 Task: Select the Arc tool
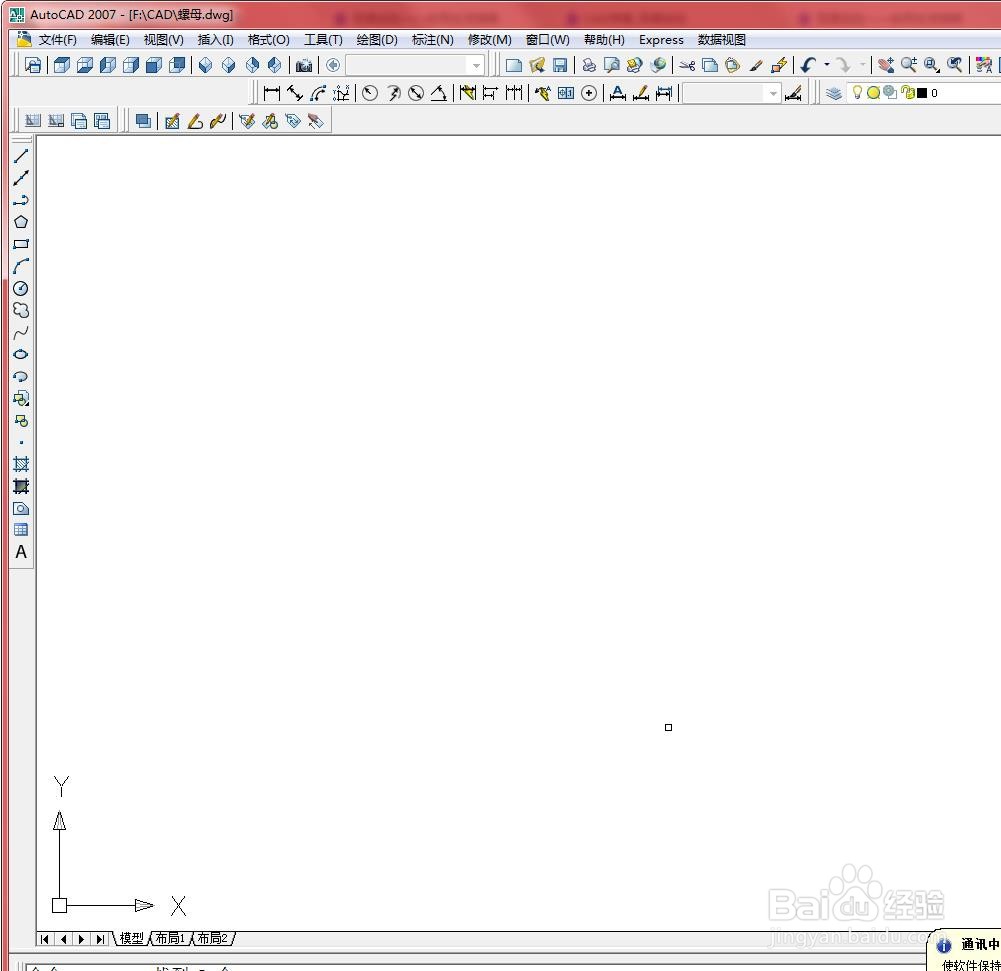click(20, 266)
